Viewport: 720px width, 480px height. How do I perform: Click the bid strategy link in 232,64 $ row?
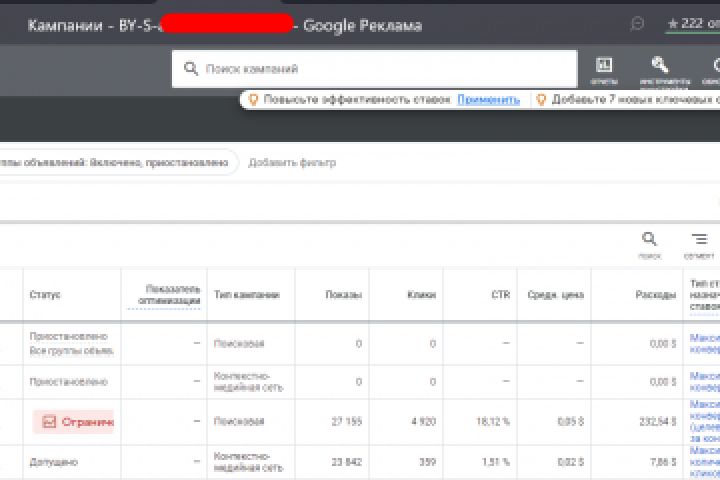point(705,422)
